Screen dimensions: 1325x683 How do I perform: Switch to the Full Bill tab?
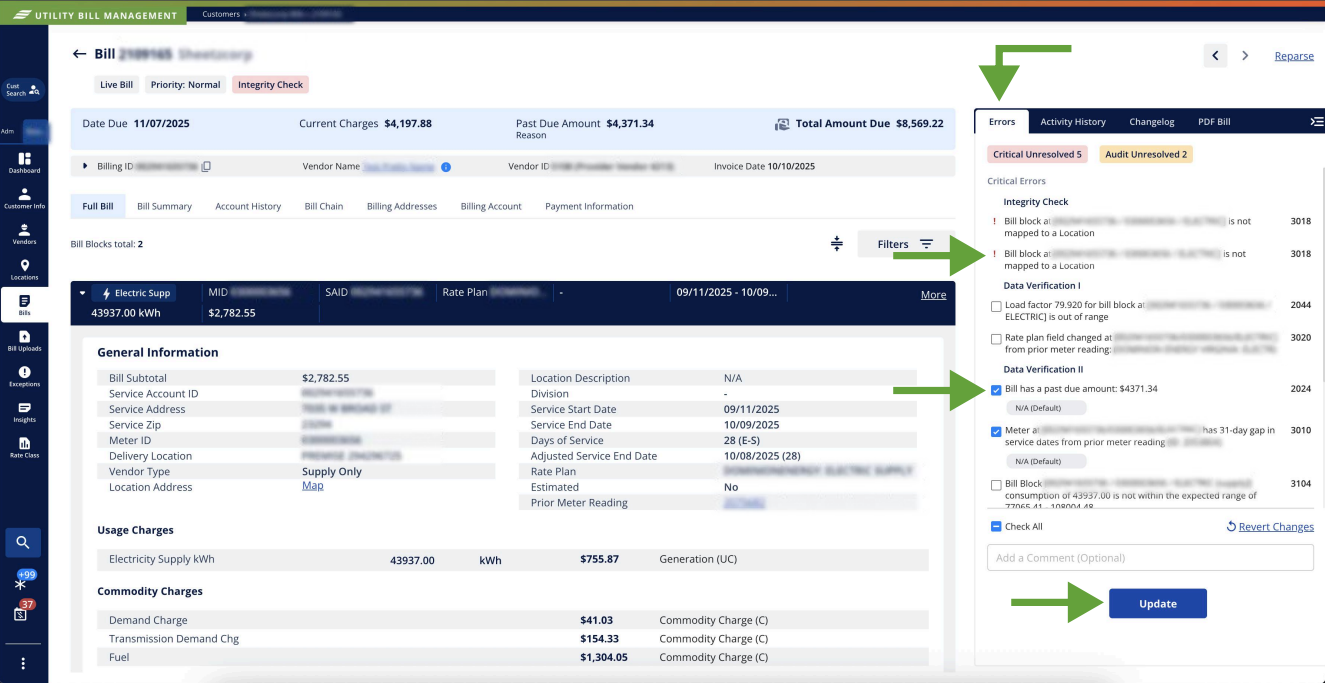pos(98,206)
